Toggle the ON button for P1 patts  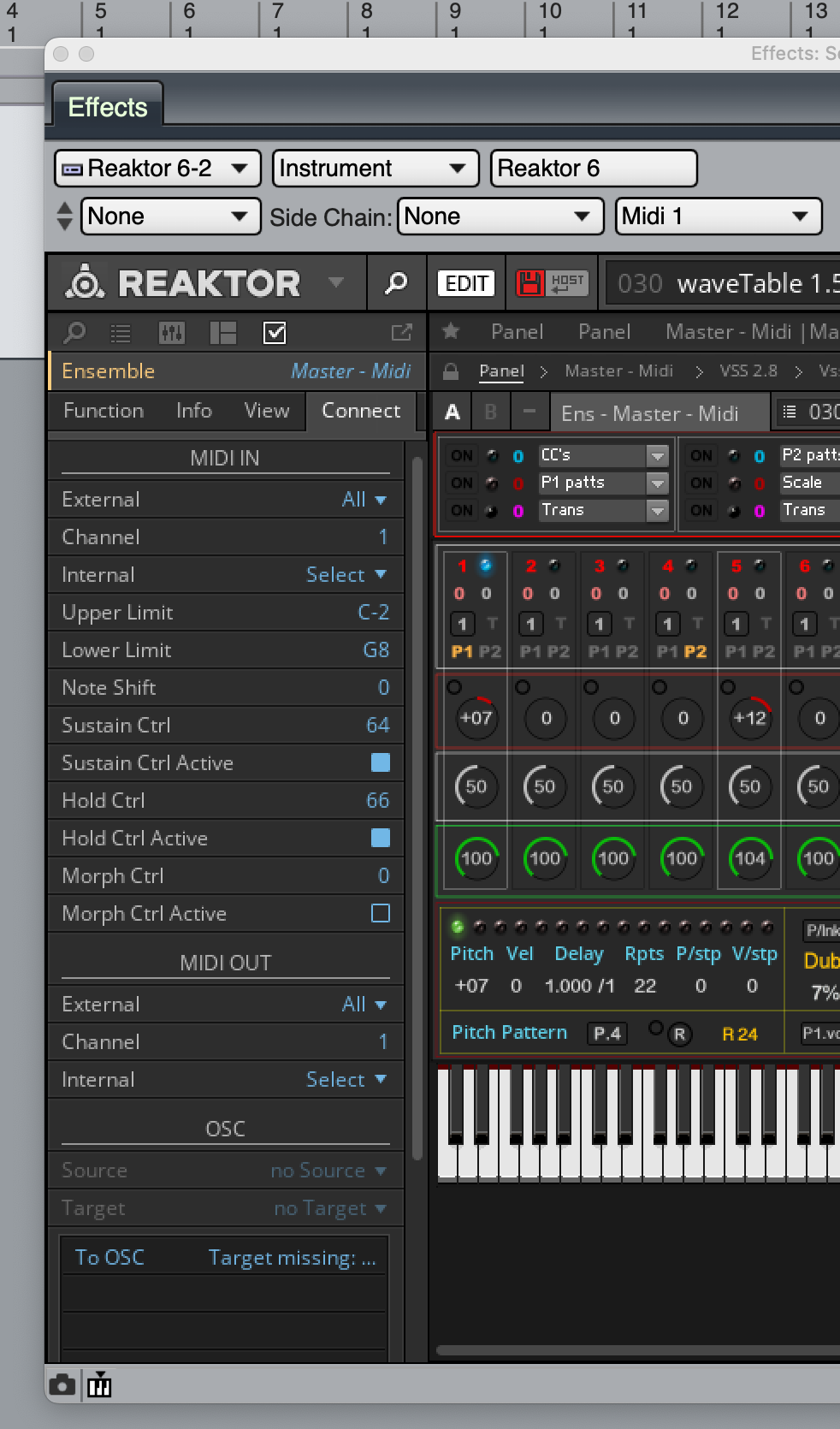[462, 483]
